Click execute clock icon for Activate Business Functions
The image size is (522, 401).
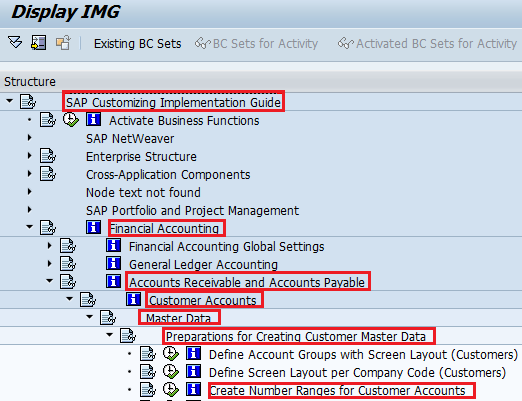[71, 120]
